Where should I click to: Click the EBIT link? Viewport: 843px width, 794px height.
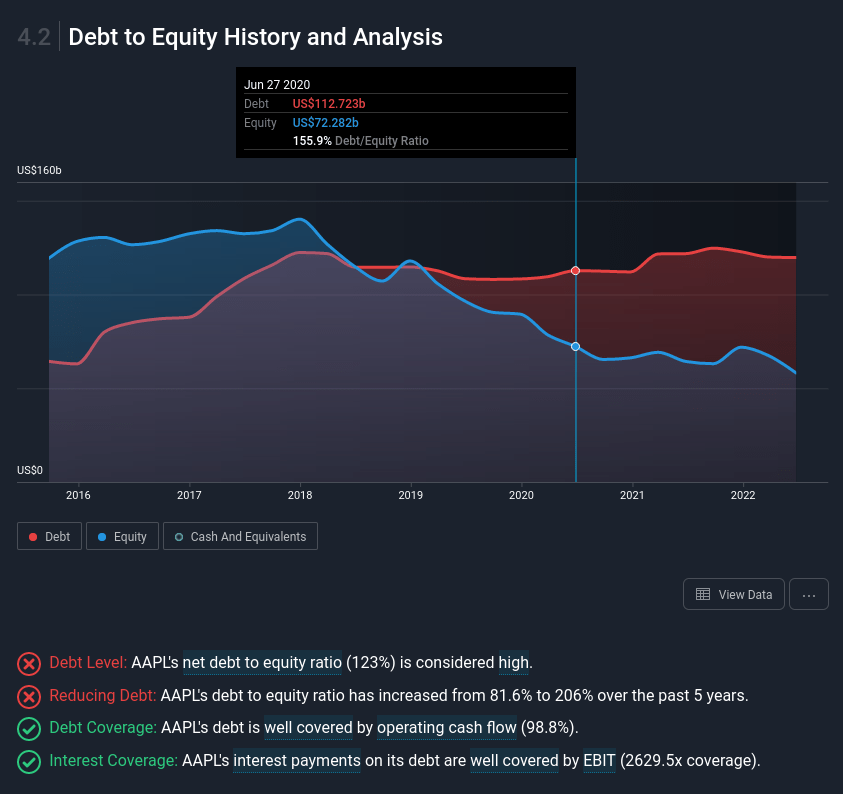pos(600,761)
